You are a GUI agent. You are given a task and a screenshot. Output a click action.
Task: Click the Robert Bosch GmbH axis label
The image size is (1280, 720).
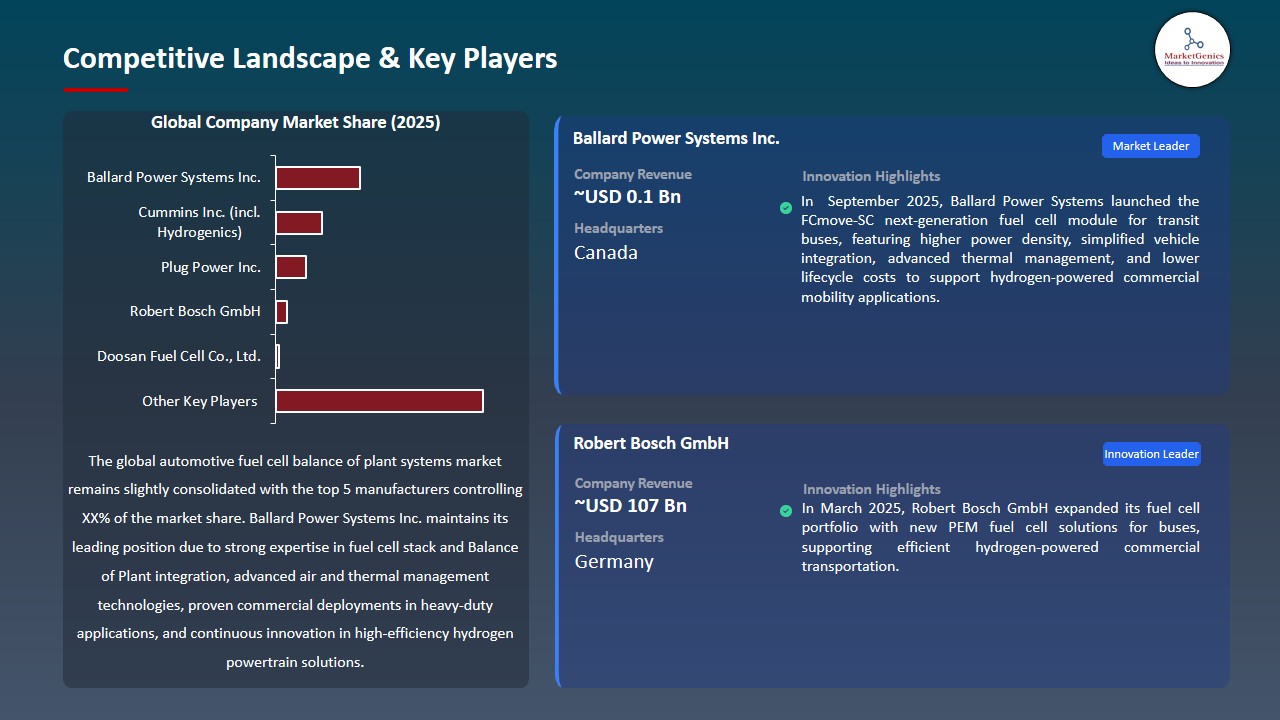click(195, 311)
